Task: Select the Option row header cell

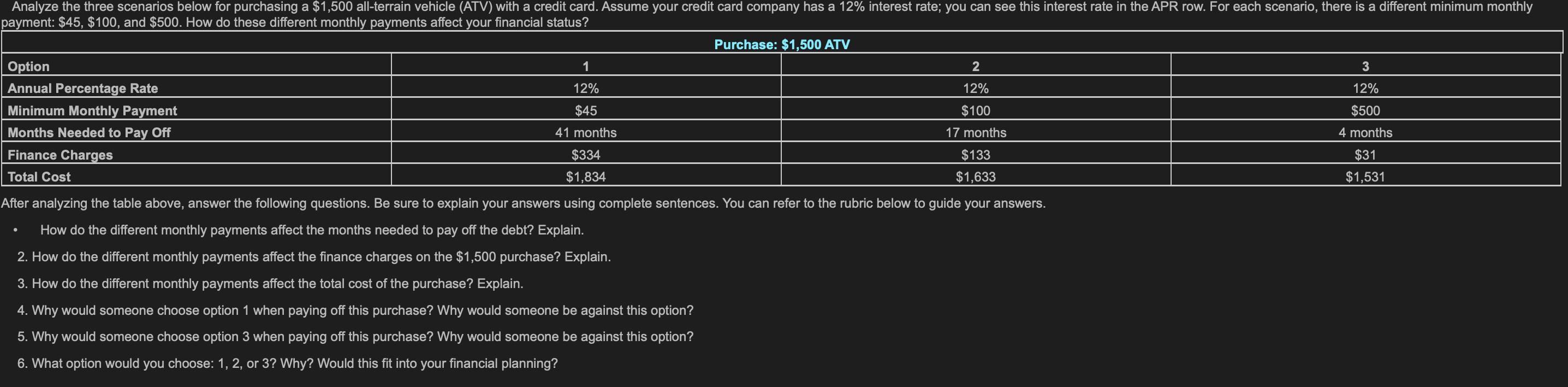Action: 197,66
